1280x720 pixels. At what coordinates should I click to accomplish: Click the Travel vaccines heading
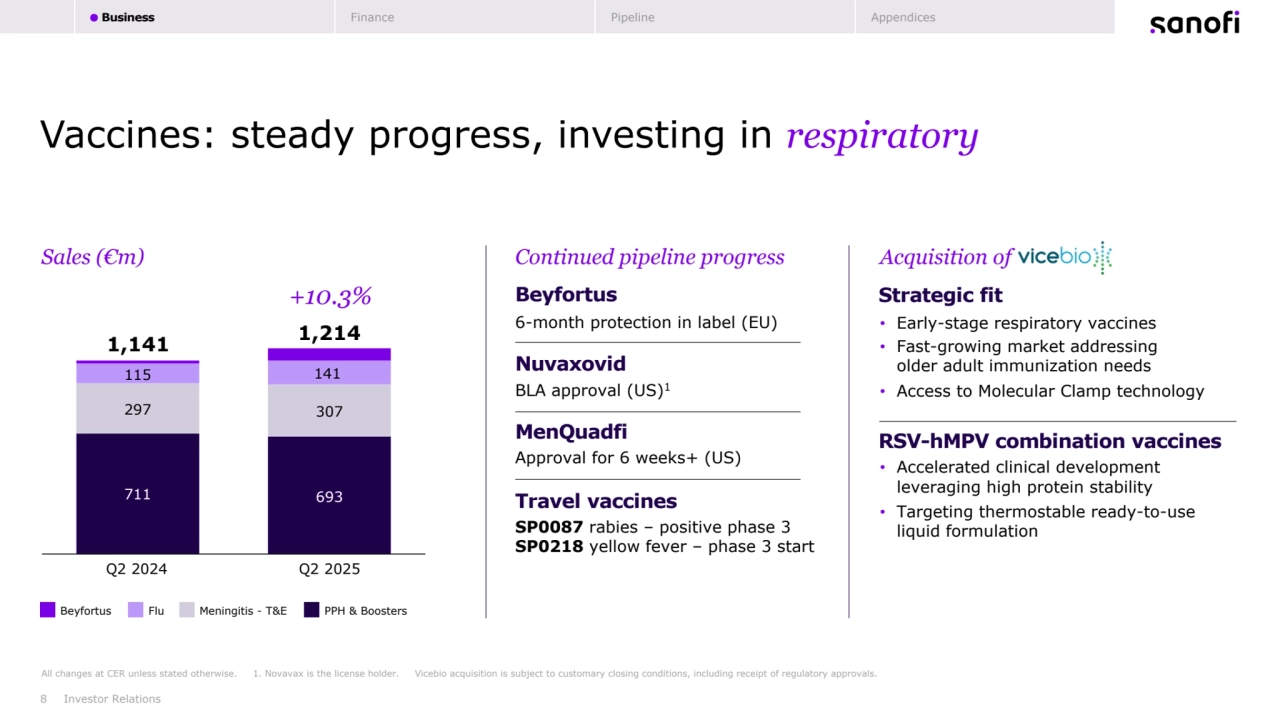[x=596, y=501]
